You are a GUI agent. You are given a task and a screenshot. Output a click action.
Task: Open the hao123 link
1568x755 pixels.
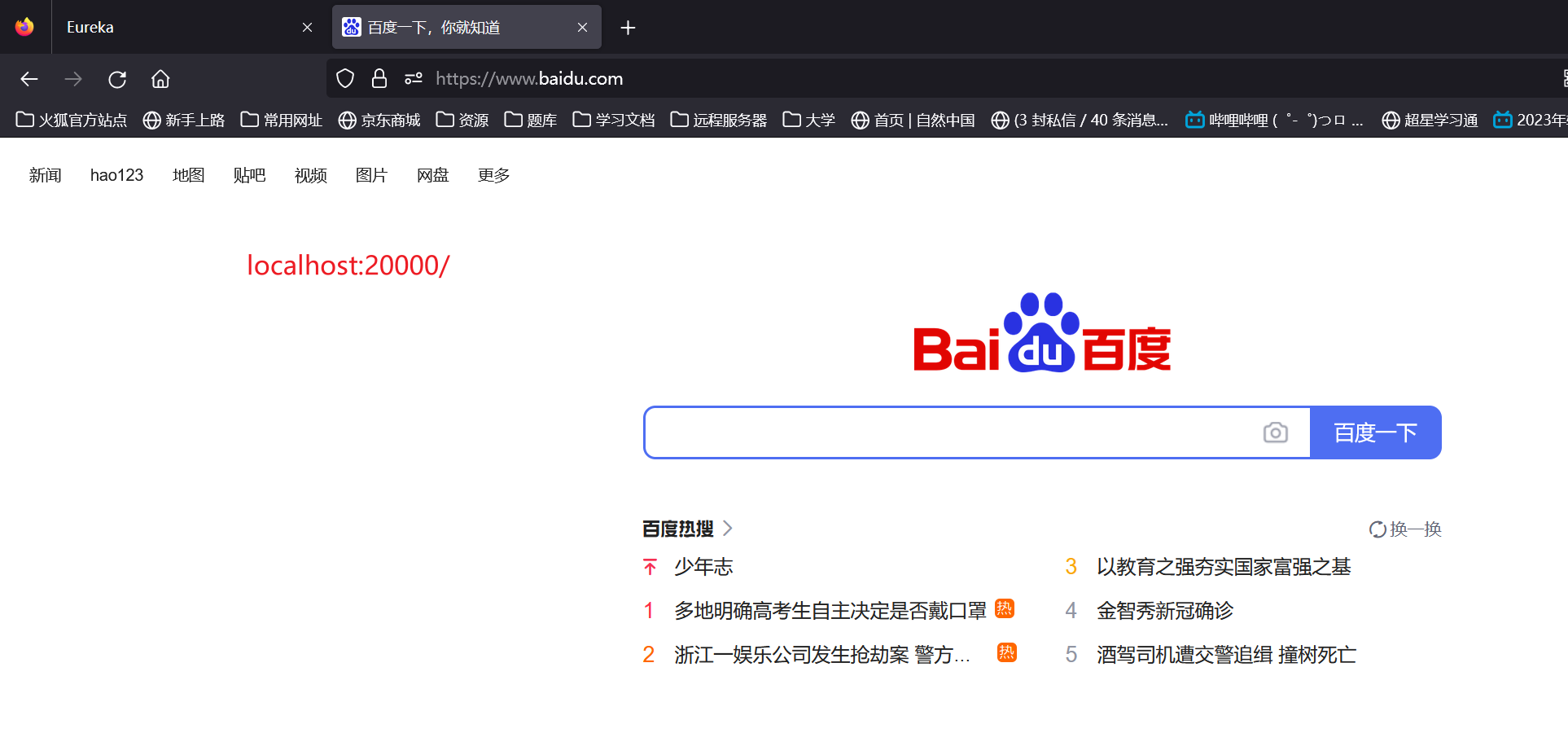point(116,175)
